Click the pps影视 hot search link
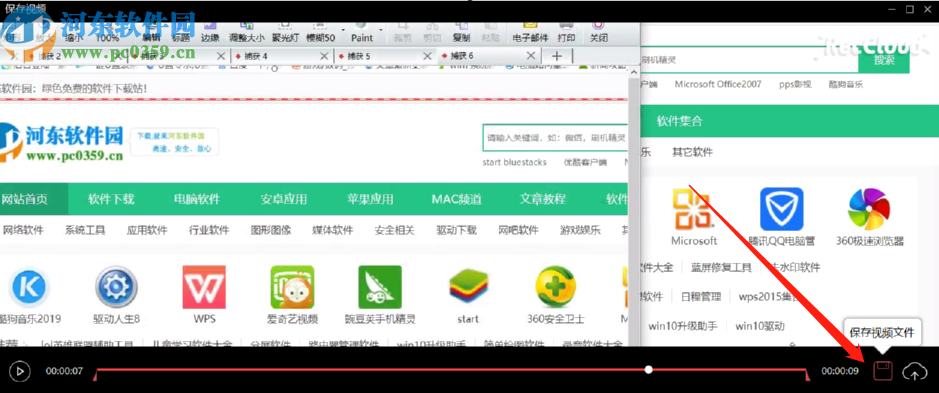The image size is (939, 393). (795, 84)
